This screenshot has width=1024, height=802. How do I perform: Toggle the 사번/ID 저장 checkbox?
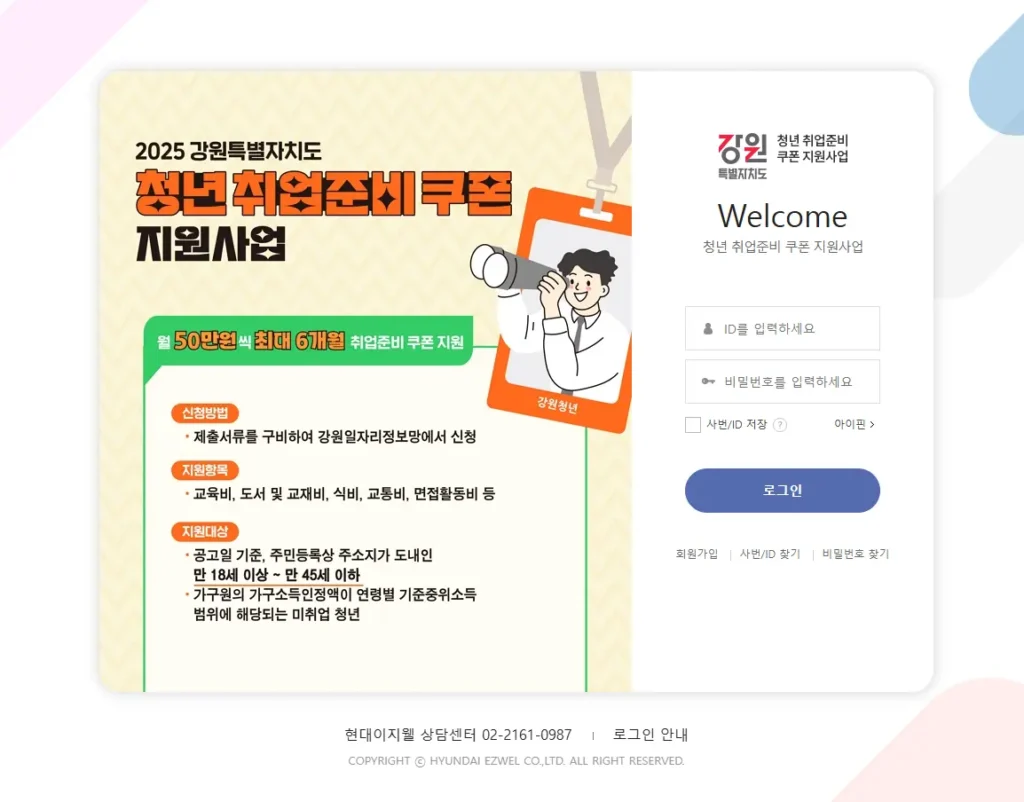click(x=693, y=425)
